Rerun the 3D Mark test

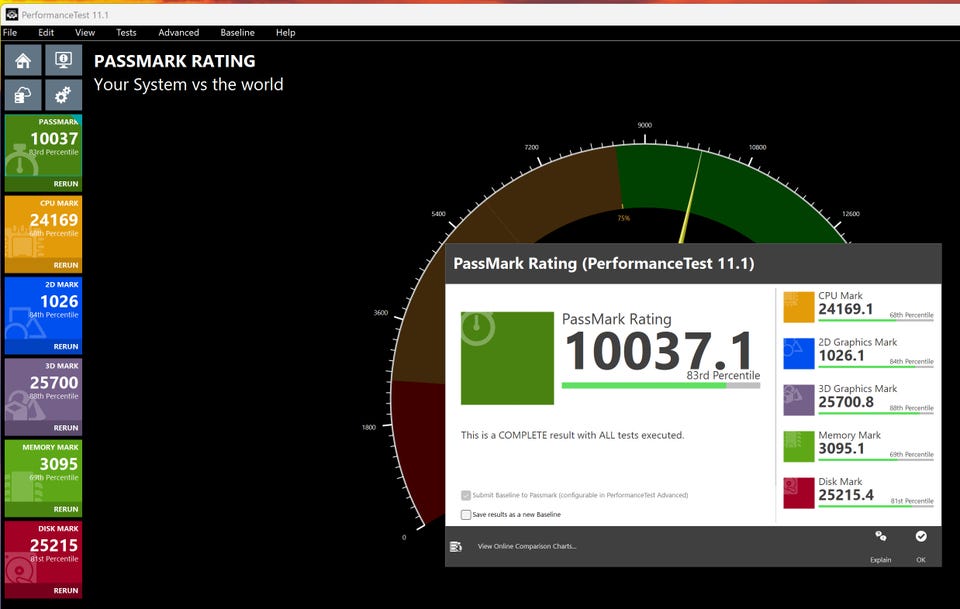click(66, 428)
